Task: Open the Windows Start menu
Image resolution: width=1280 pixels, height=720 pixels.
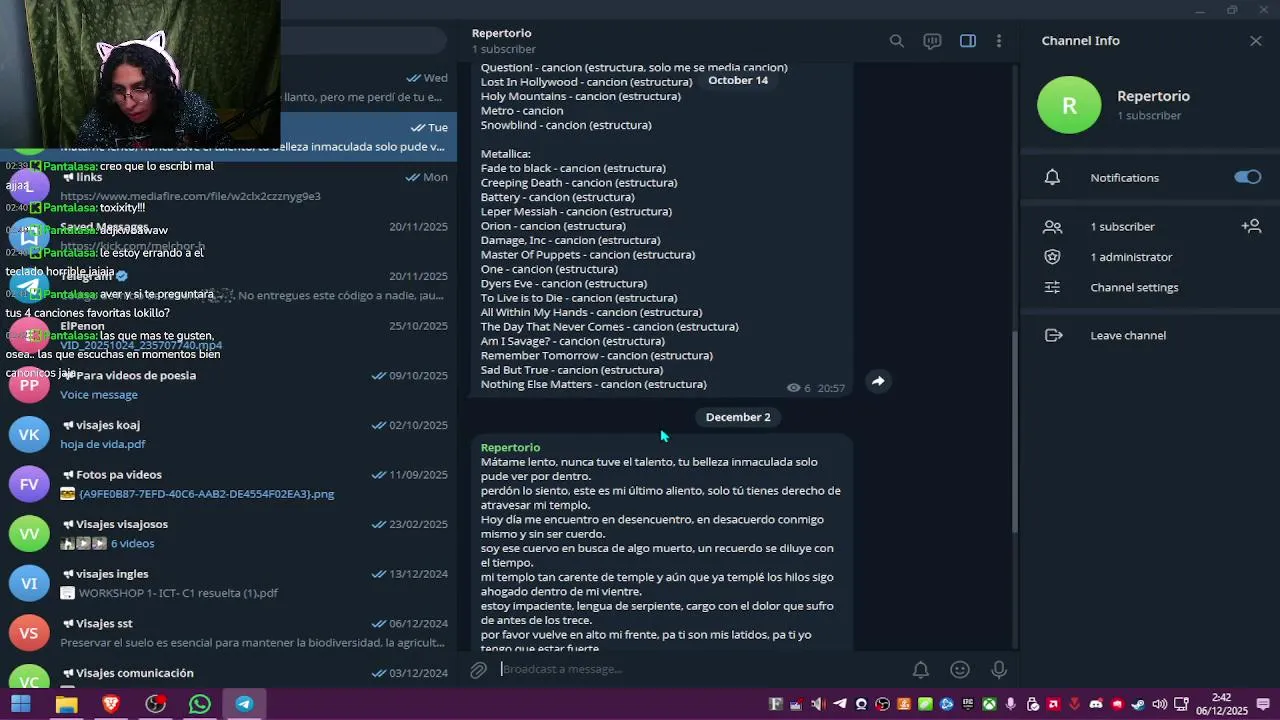Action: pyautogui.click(x=20, y=704)
